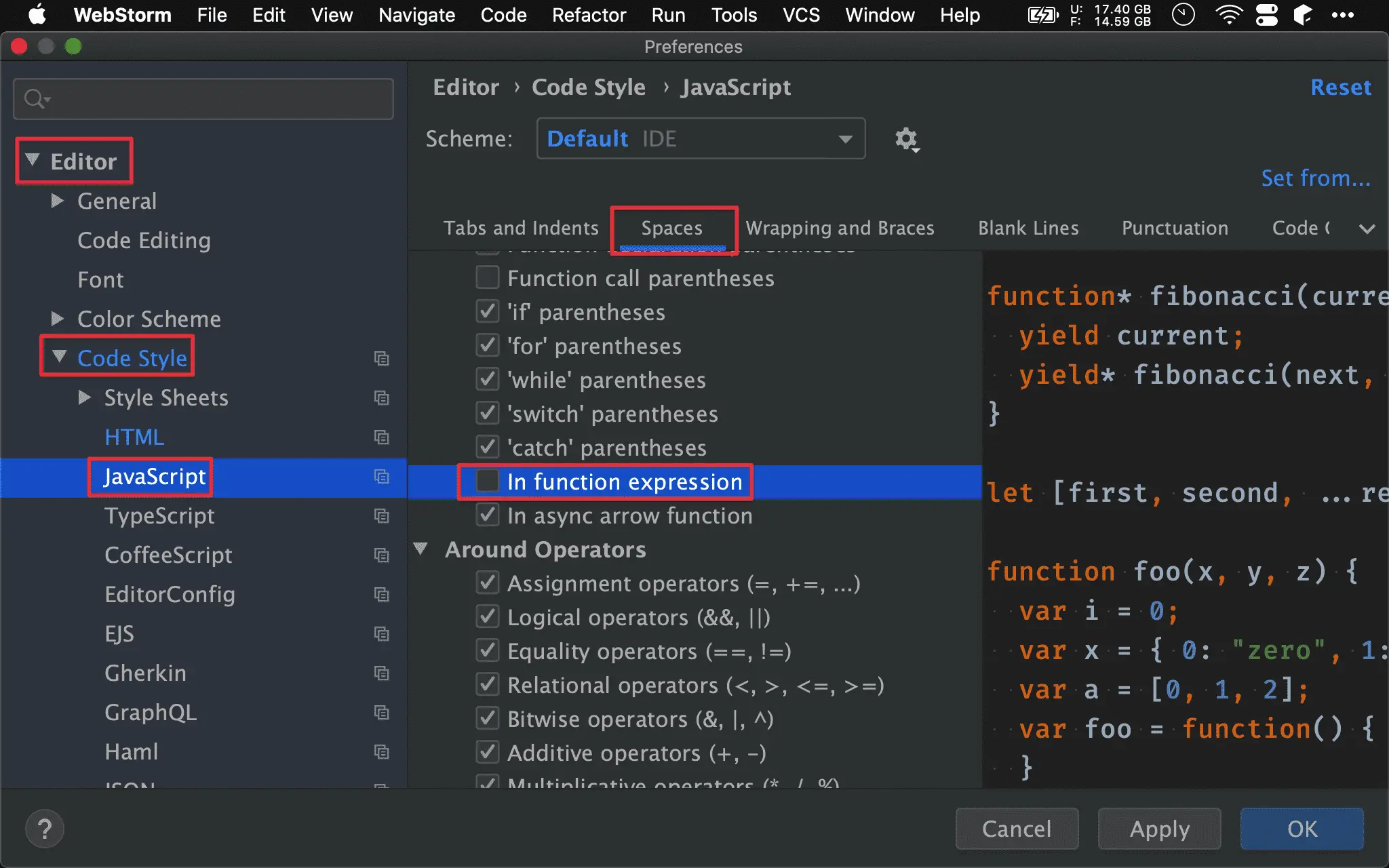The width and height of the screenshot is (1389, 868).
Task: Click the scheme settings gear icon
Action: pos(906,140)
